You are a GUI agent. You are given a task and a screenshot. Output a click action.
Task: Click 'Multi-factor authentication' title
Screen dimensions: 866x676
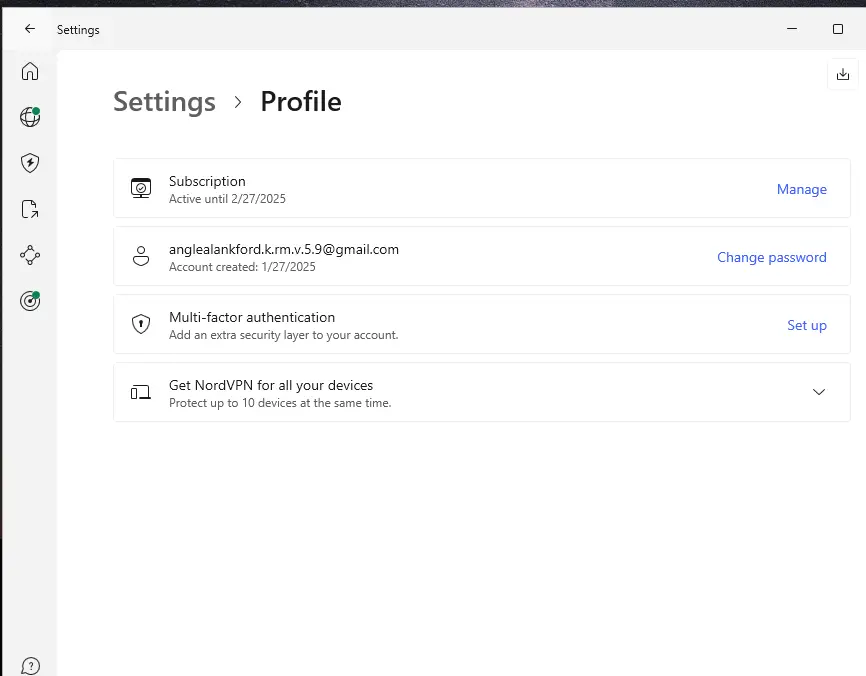pyautogui.click(x=252, y=317)
